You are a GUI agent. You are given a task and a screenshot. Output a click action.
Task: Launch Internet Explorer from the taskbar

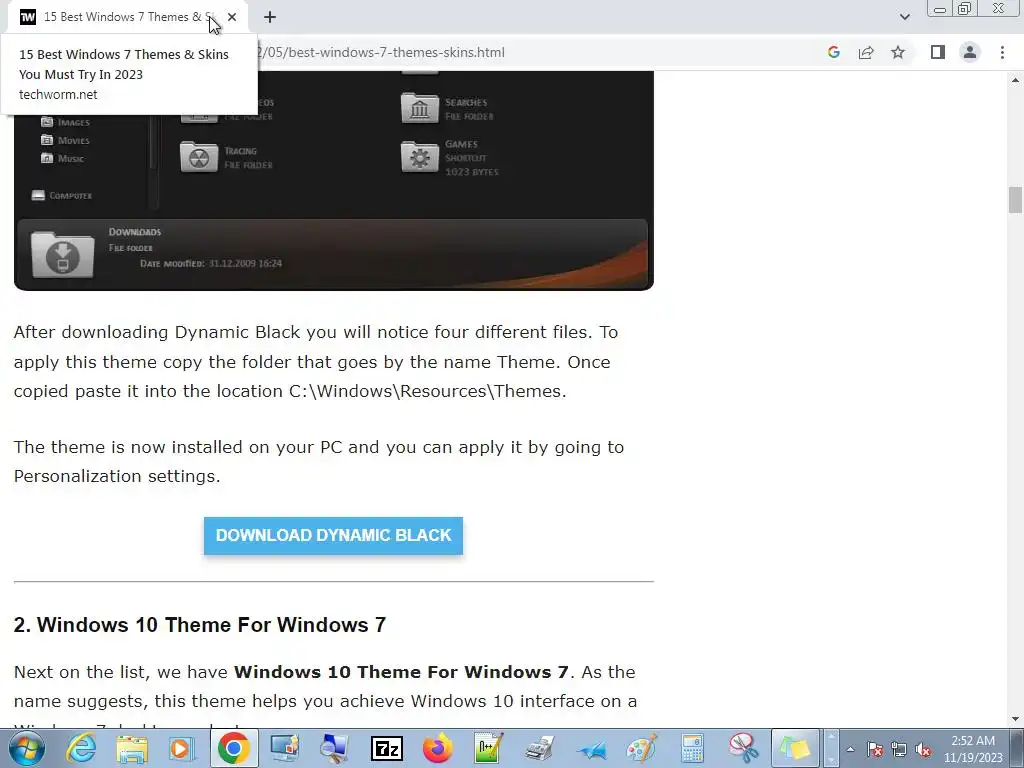[x=81, y=748]
